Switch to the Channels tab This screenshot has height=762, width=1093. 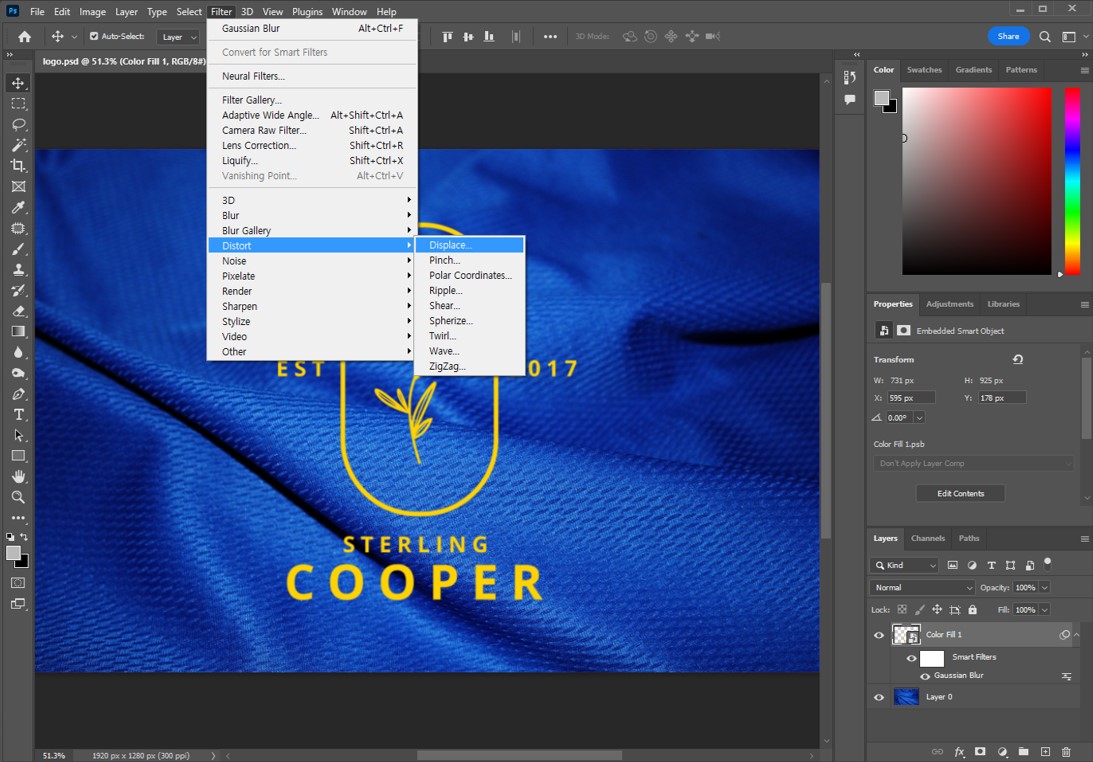tap(928, 538)
